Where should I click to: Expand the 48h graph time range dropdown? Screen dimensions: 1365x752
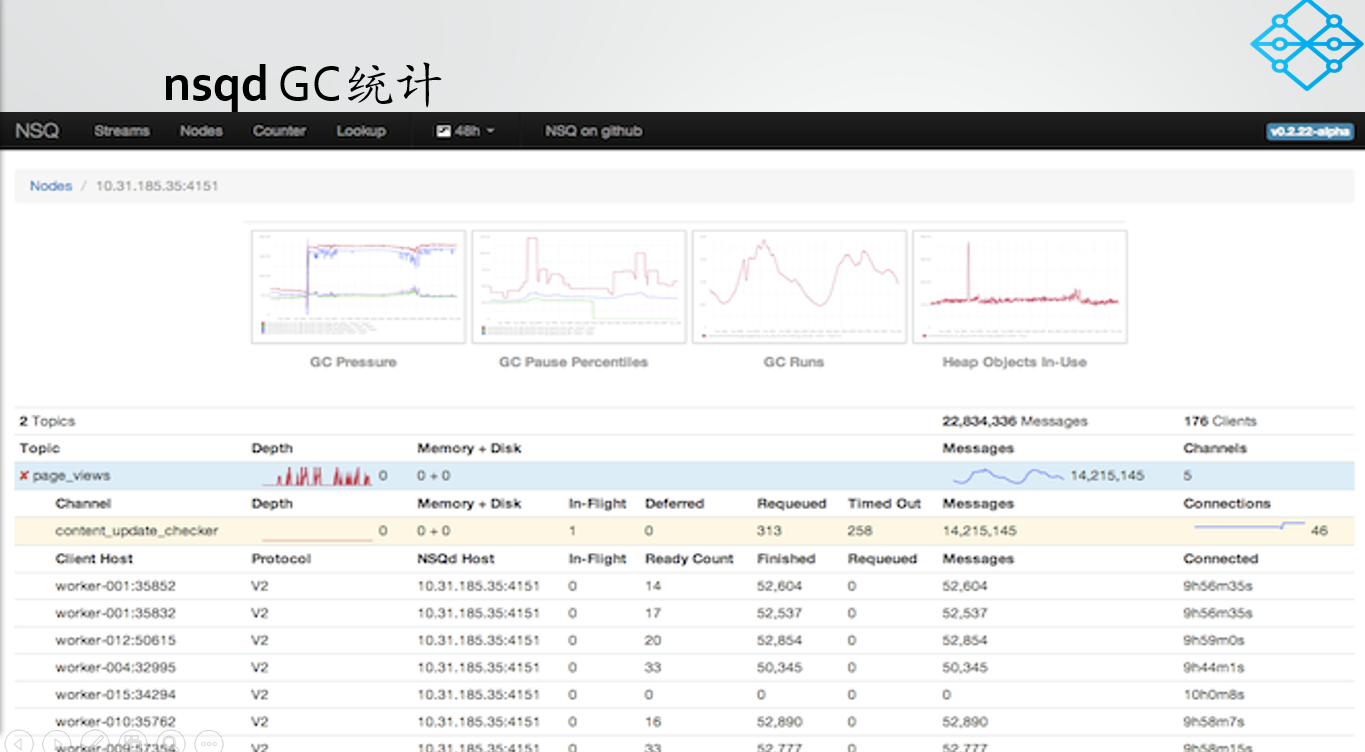coord(466,131)
